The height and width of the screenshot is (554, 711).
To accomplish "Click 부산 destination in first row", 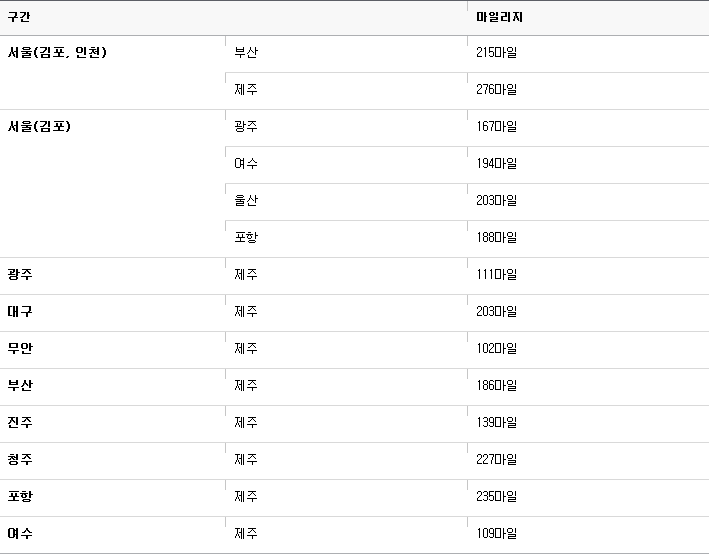I will 246,53.
